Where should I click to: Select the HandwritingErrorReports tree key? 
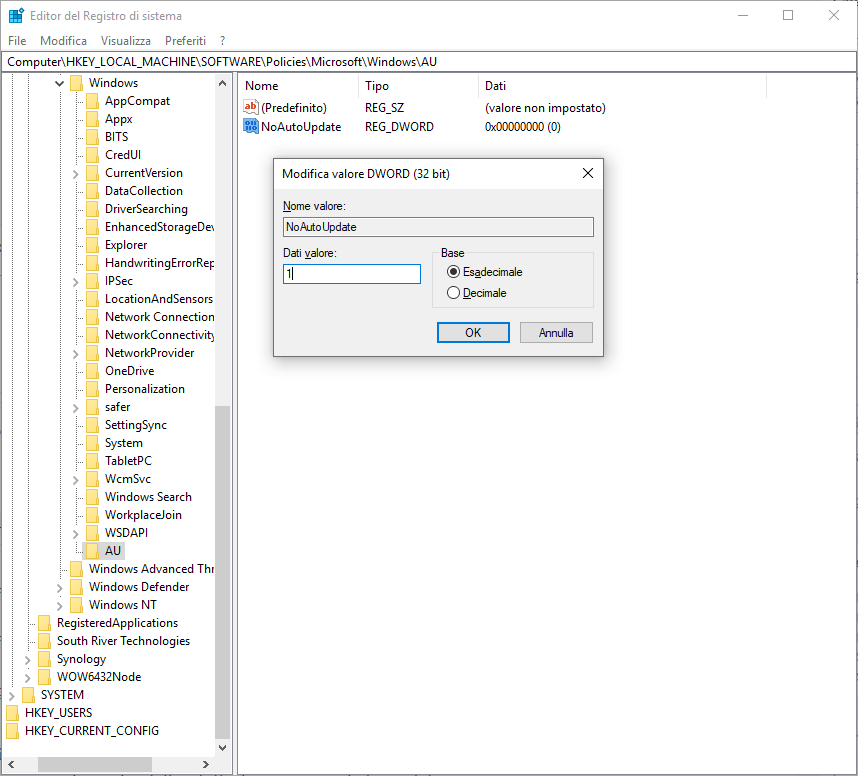tap(159, 263)
